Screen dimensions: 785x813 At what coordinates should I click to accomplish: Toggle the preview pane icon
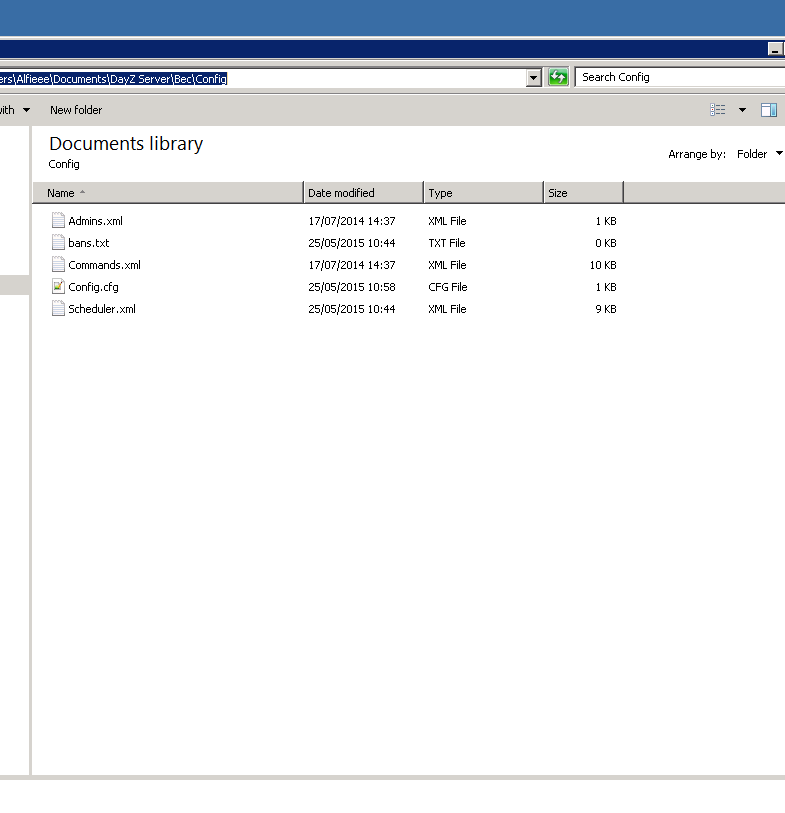coord(768,110)
